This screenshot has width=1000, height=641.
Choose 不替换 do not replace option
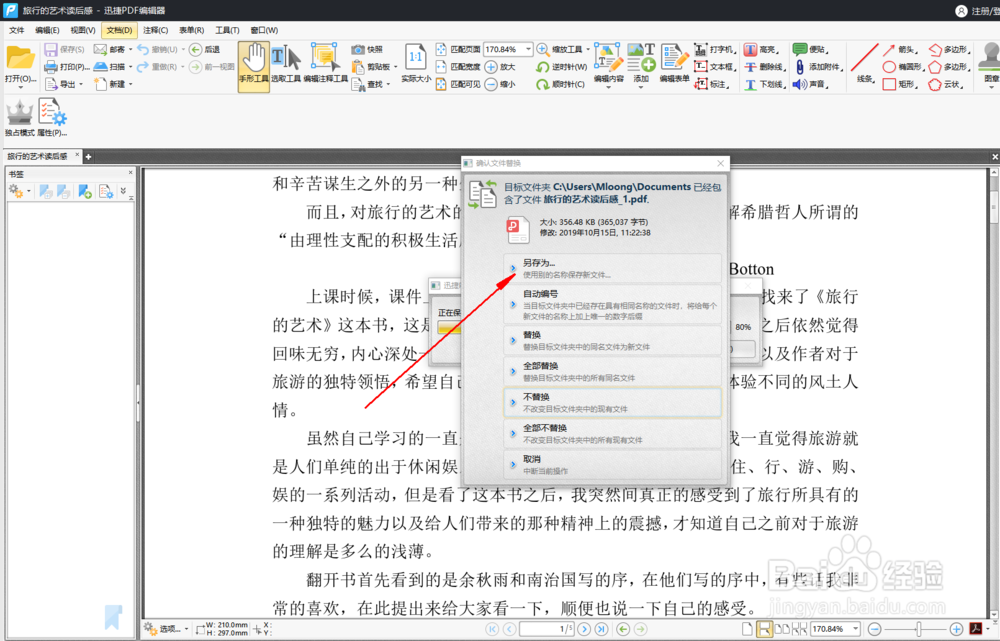pos(612,402)
